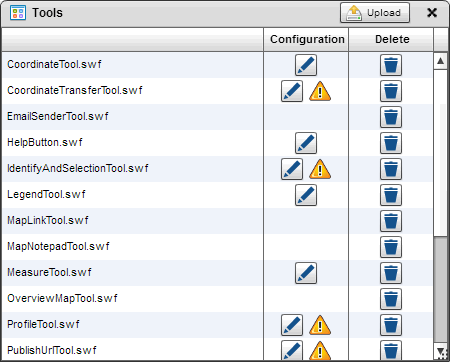Upload a new tool
The width and height of the screenshot is (450, 362).
375,13
